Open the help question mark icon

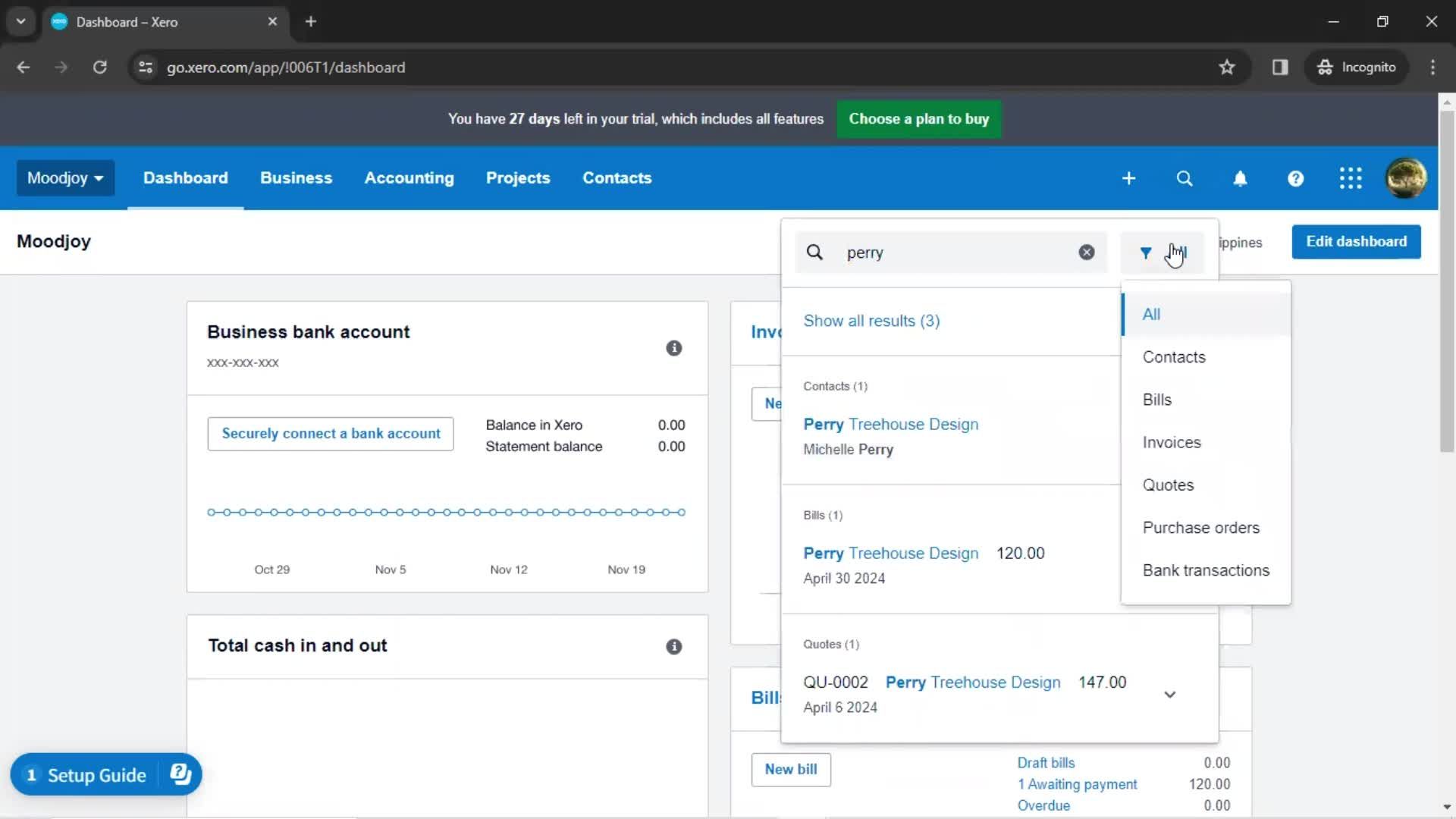point(1295,178)
